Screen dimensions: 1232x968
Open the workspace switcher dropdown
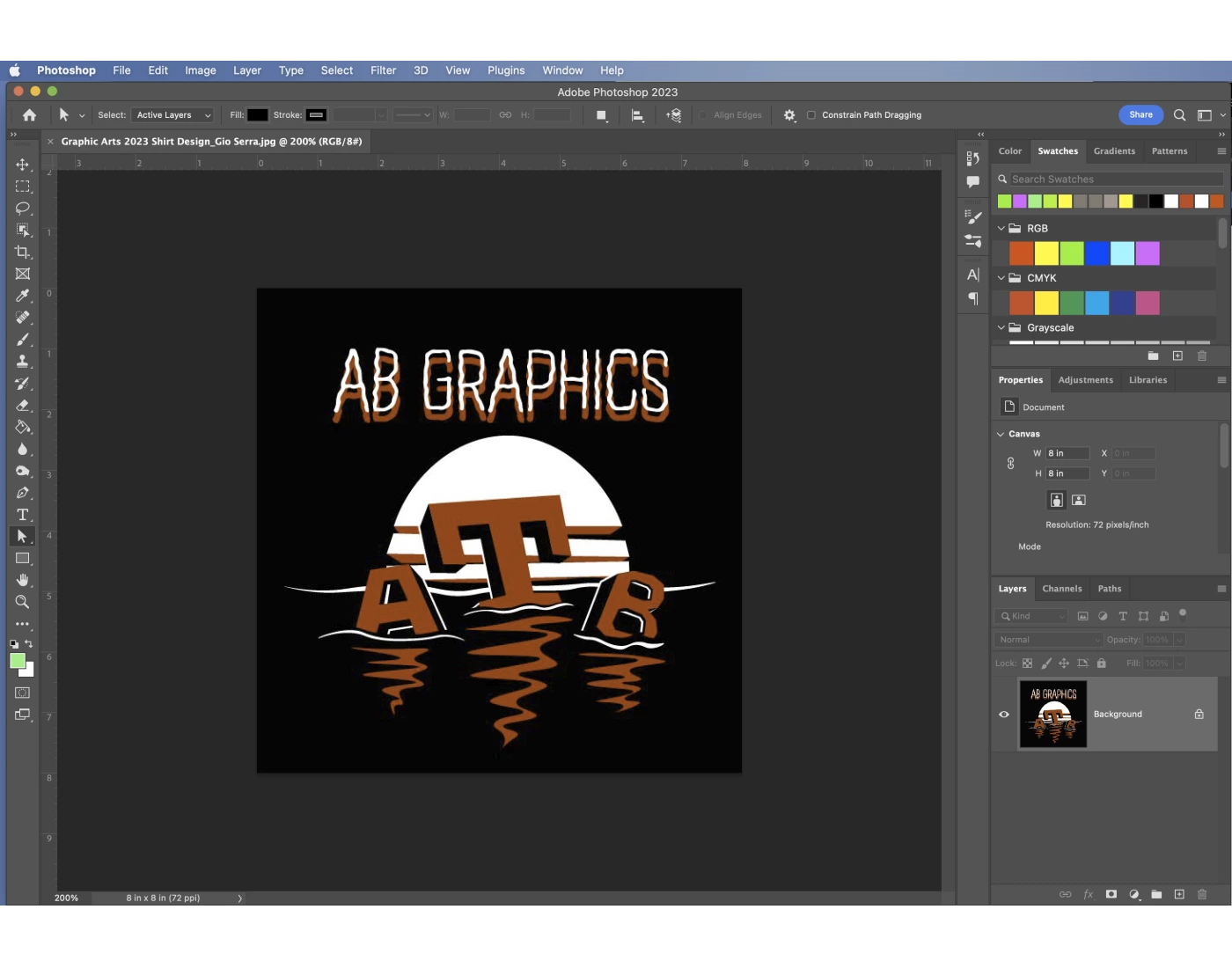tap(1210, 115)
